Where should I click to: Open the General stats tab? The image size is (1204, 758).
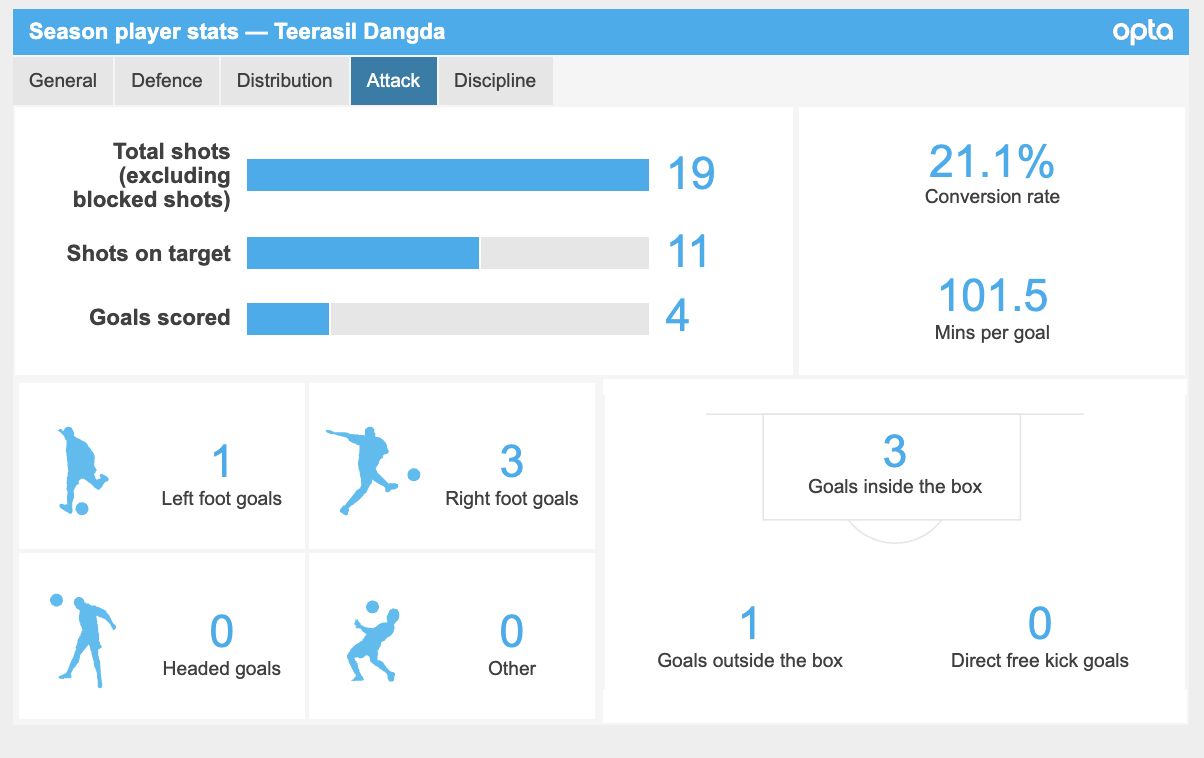tap(63, 81)
